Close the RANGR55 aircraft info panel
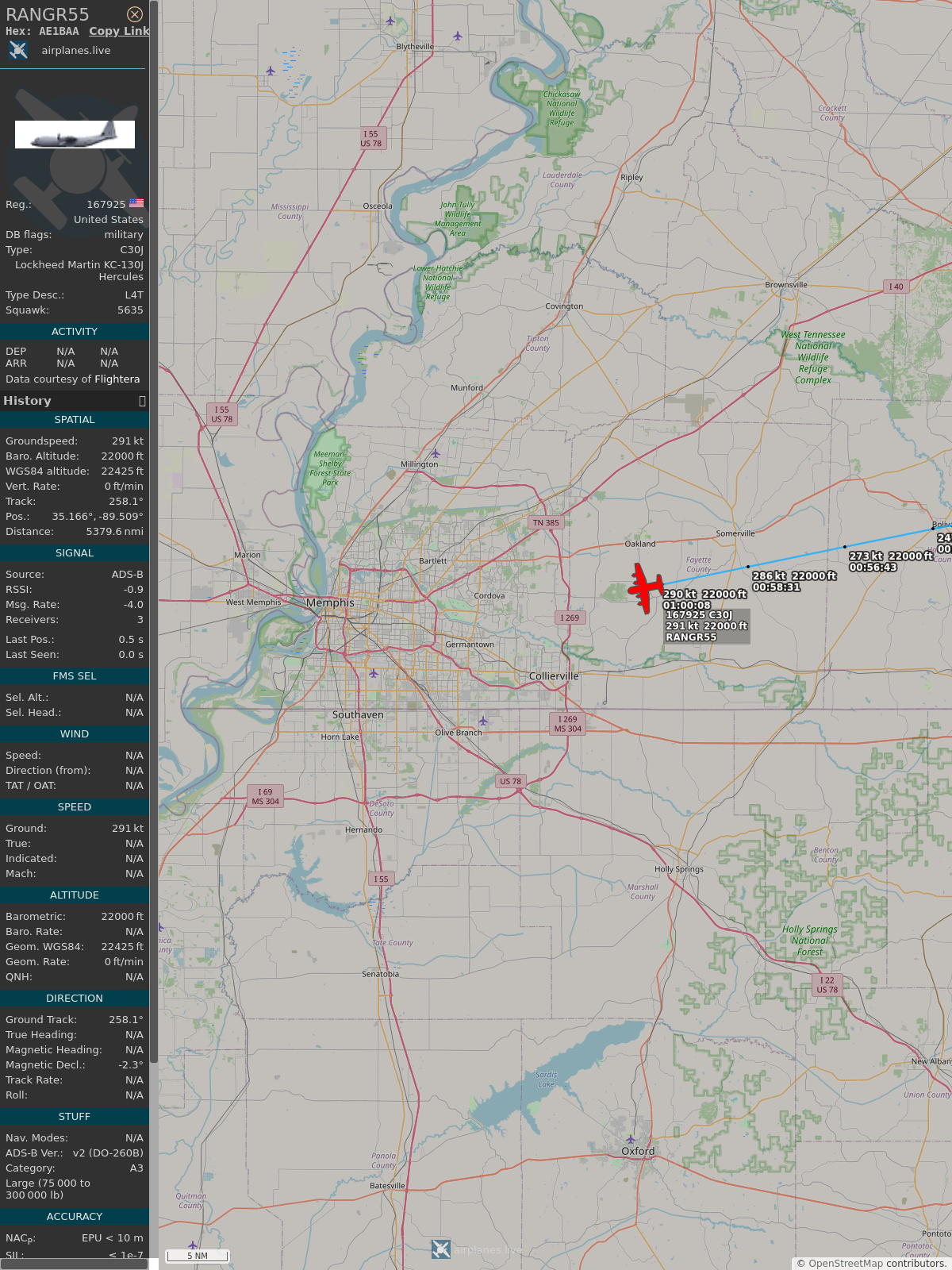 click(135, 14)
